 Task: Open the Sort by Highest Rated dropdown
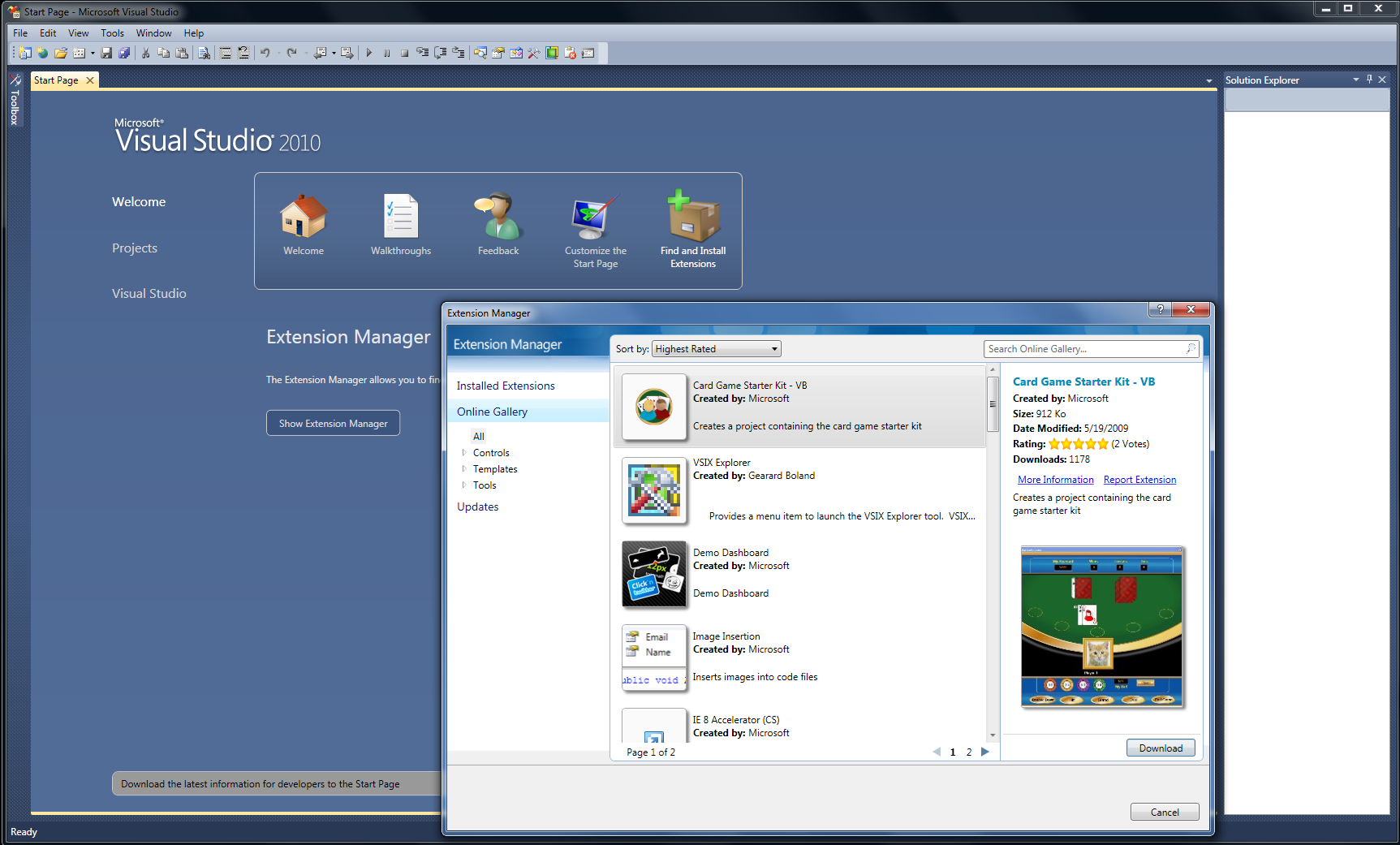pos(716,349)
